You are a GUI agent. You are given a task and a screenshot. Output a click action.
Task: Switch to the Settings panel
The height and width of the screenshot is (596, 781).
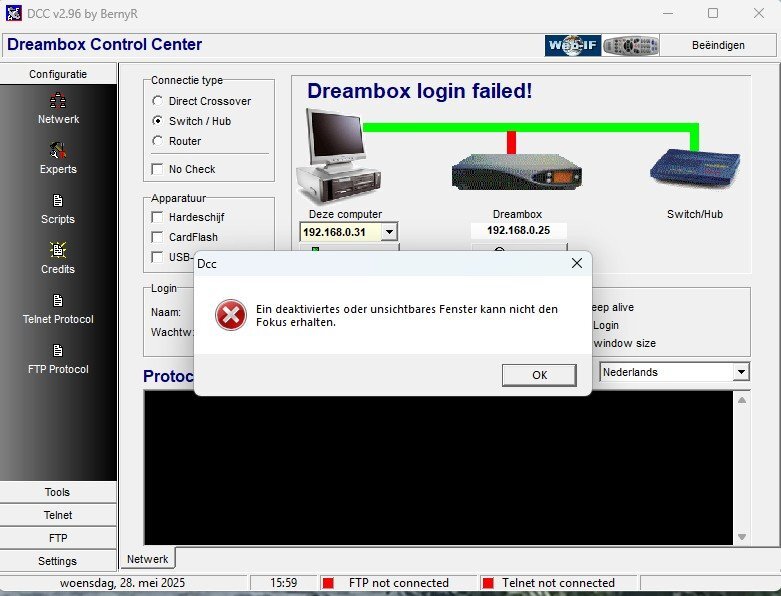click(58, 561)
